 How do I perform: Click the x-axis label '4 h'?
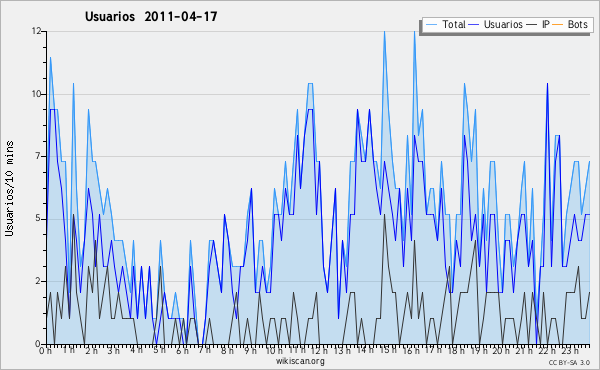coord(136,350)
